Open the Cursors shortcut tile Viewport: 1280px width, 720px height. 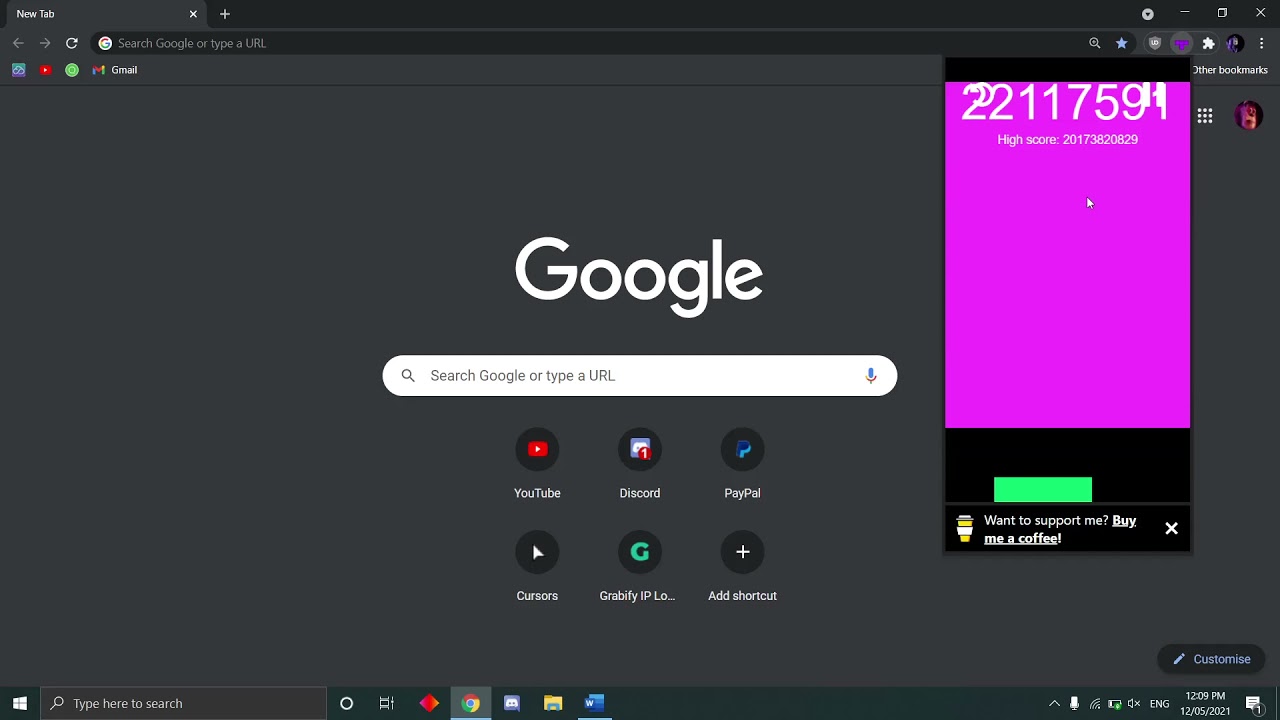click(537, 569)
